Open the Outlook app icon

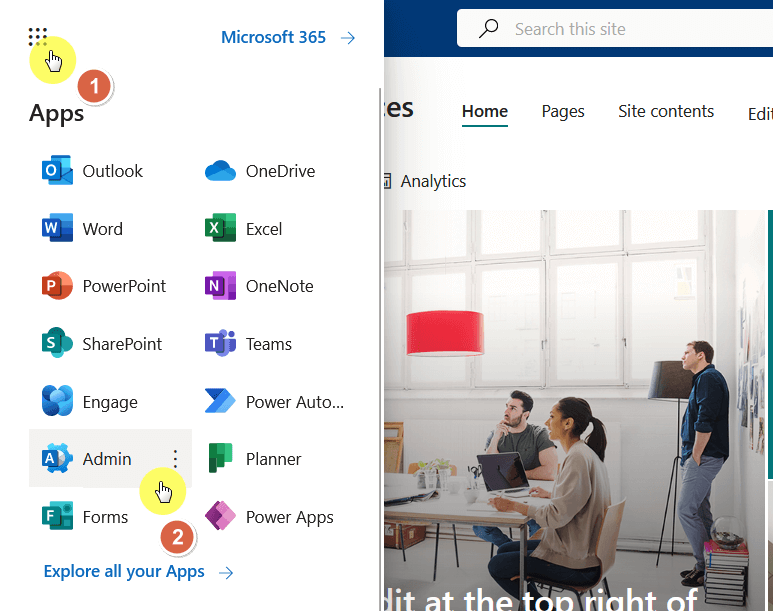(57, 171)
